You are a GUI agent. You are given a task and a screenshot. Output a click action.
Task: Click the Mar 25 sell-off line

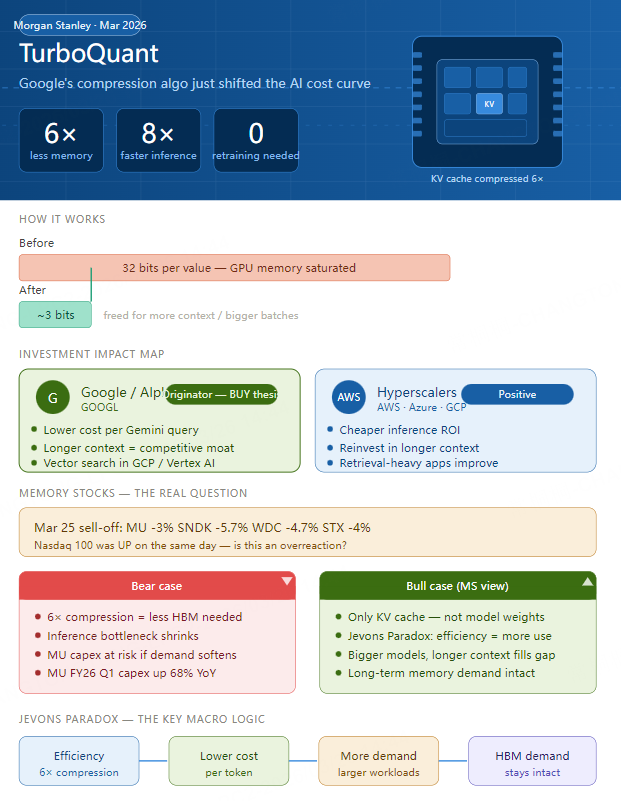coord(202,527)
